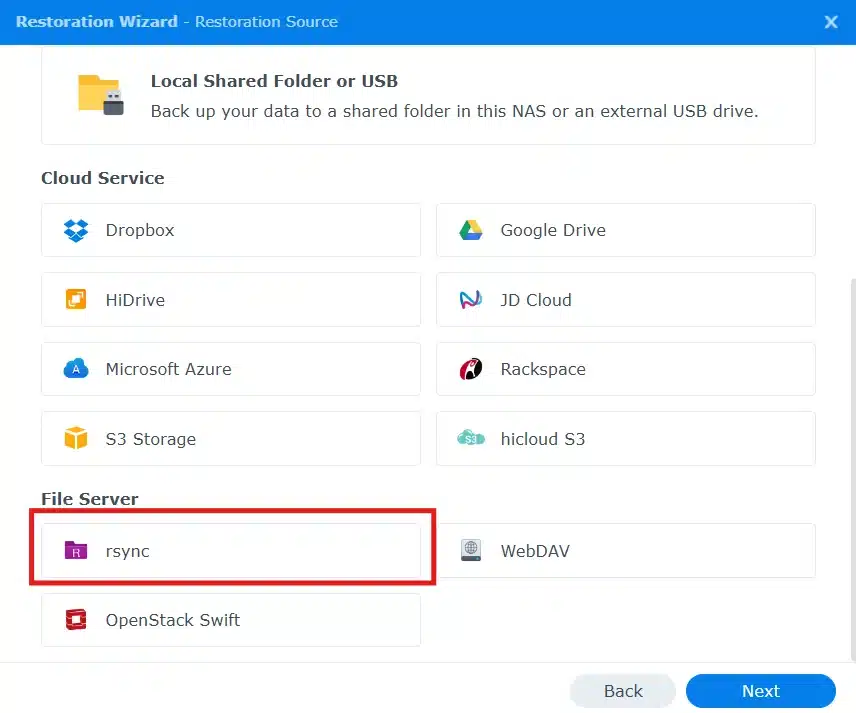
Task: Select the rsync file server label
Action: click(128, 551)
